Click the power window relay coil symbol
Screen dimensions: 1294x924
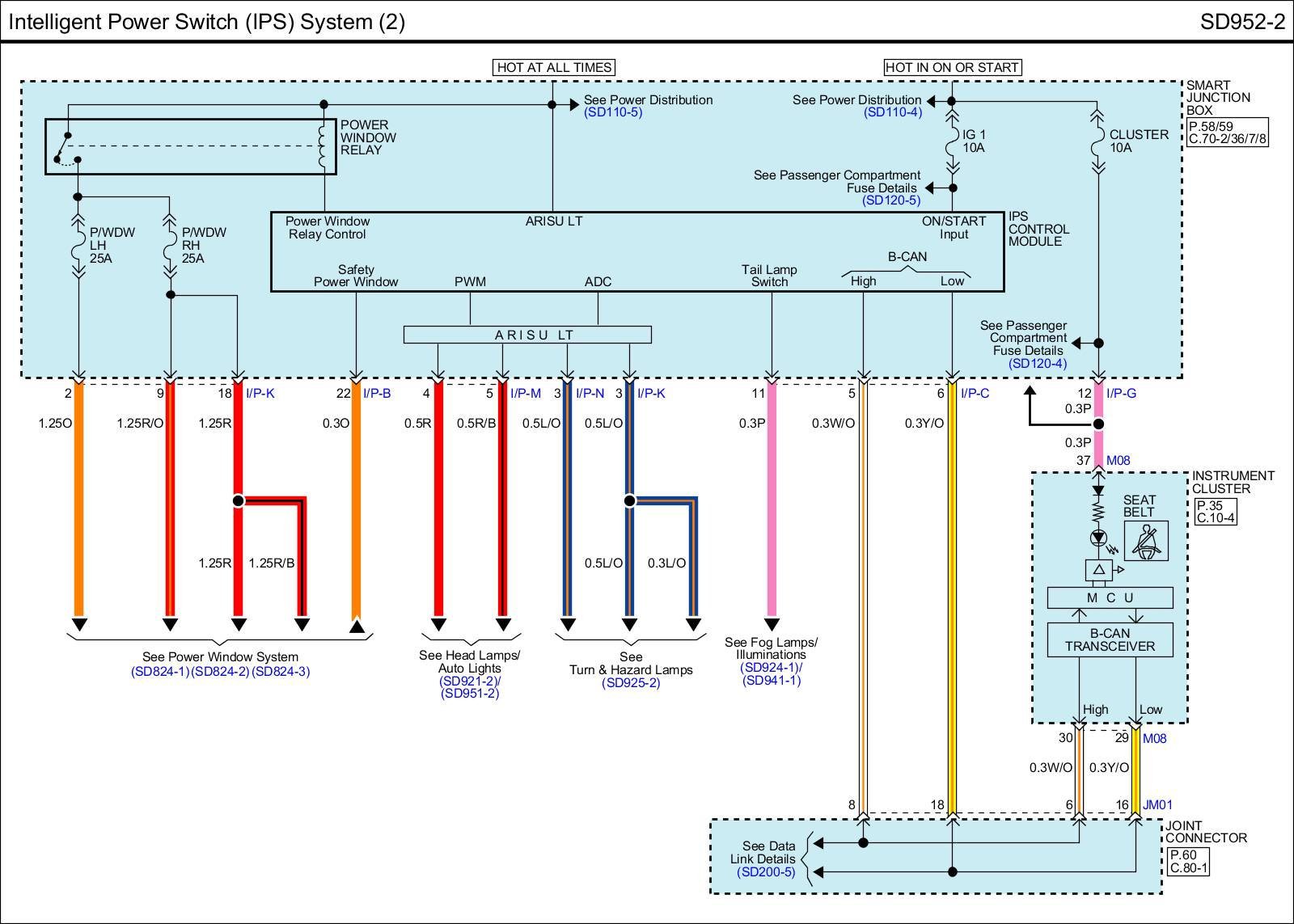[x=323, y=146]
